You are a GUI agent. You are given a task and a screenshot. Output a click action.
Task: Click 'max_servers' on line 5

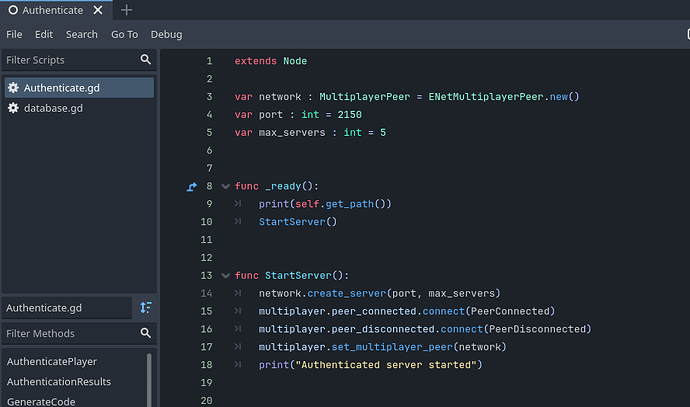292,132
